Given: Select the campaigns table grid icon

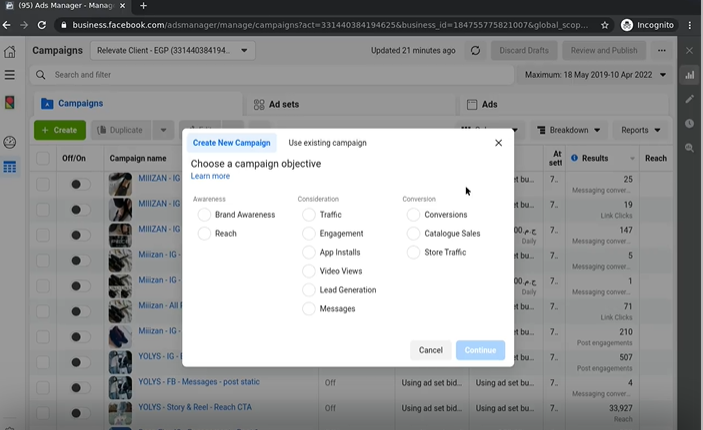Looking at the screenshot, I should point(9,167).
